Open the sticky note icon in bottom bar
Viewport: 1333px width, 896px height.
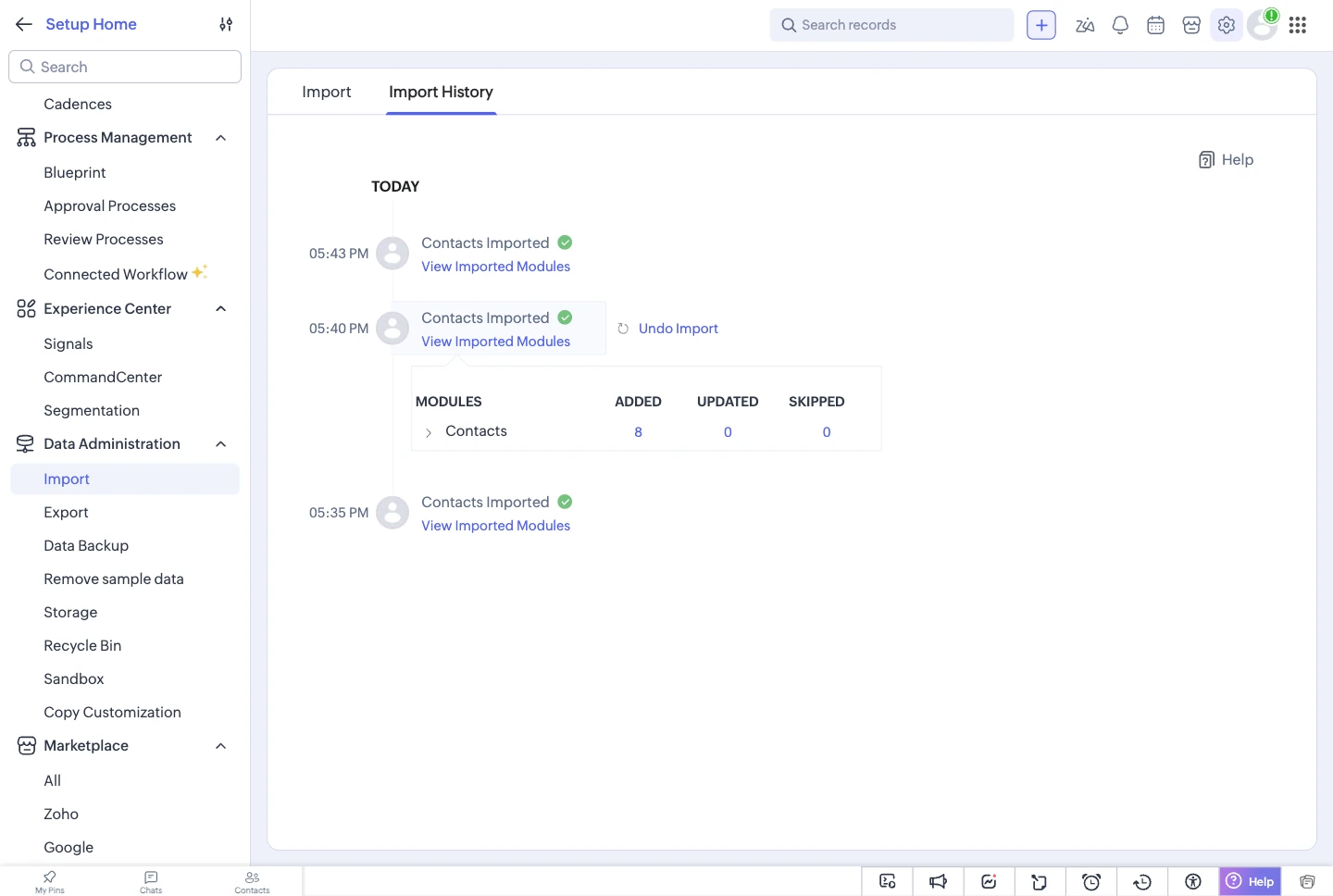pos(1040,881)
